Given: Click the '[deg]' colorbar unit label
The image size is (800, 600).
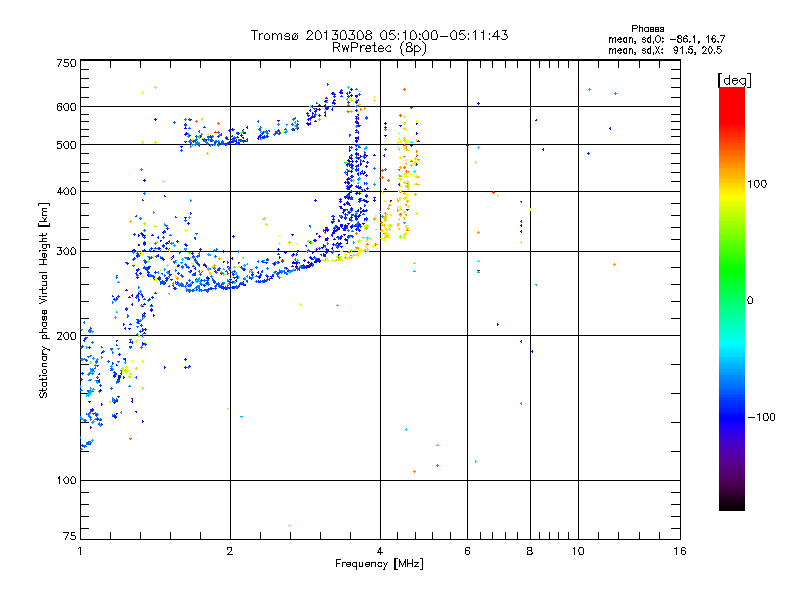Looking at the screenshot, I should 734,80.
